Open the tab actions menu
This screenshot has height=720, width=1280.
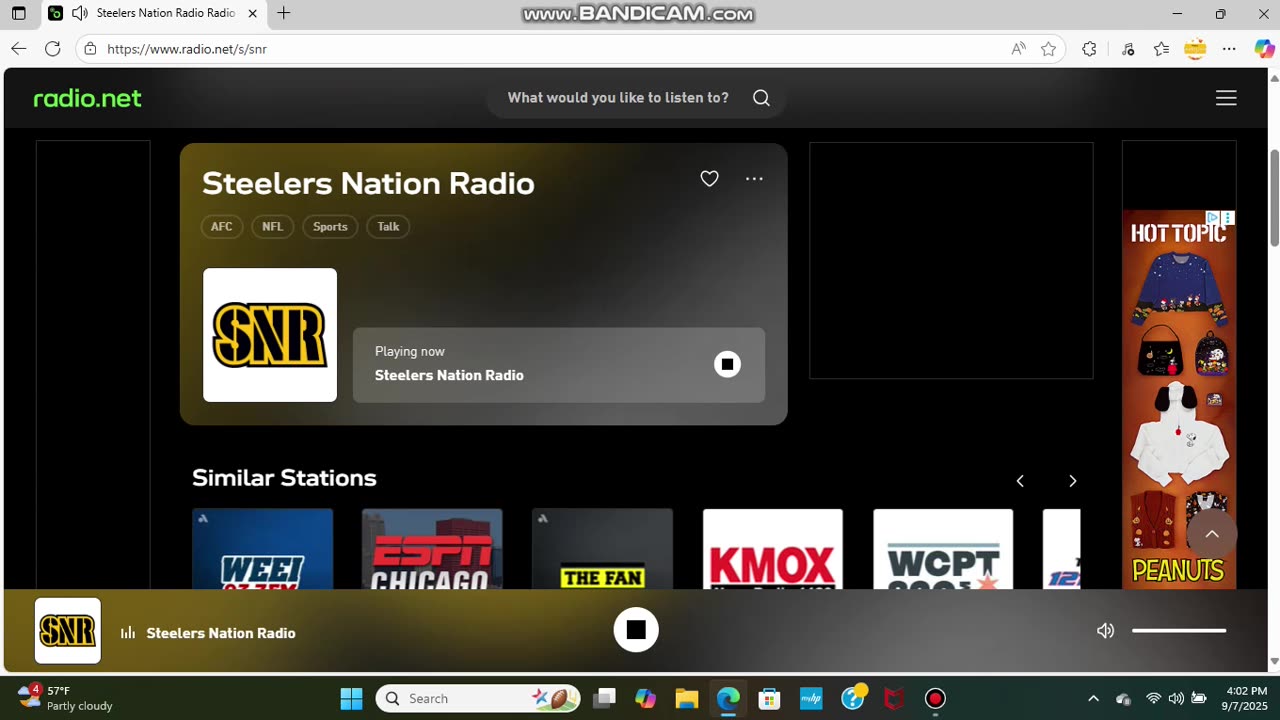coord(18,13)
